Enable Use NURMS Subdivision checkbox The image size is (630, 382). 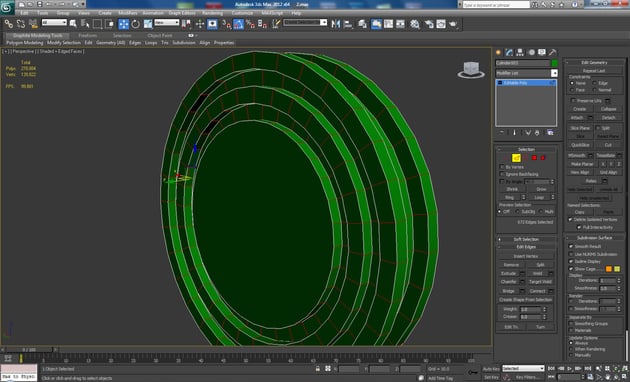pos(571,254)
